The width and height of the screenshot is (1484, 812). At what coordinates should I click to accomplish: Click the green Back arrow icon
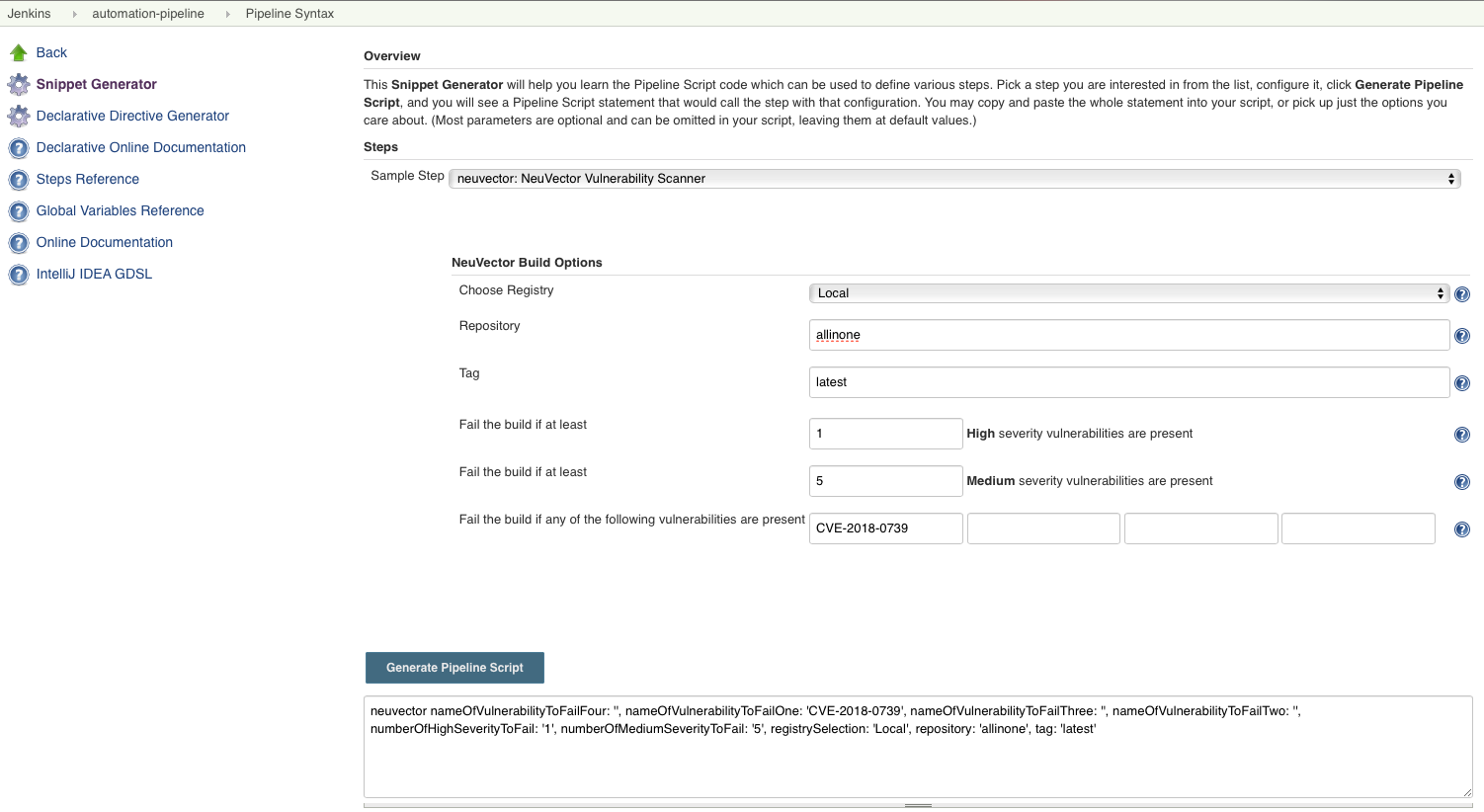click(18, 52)
